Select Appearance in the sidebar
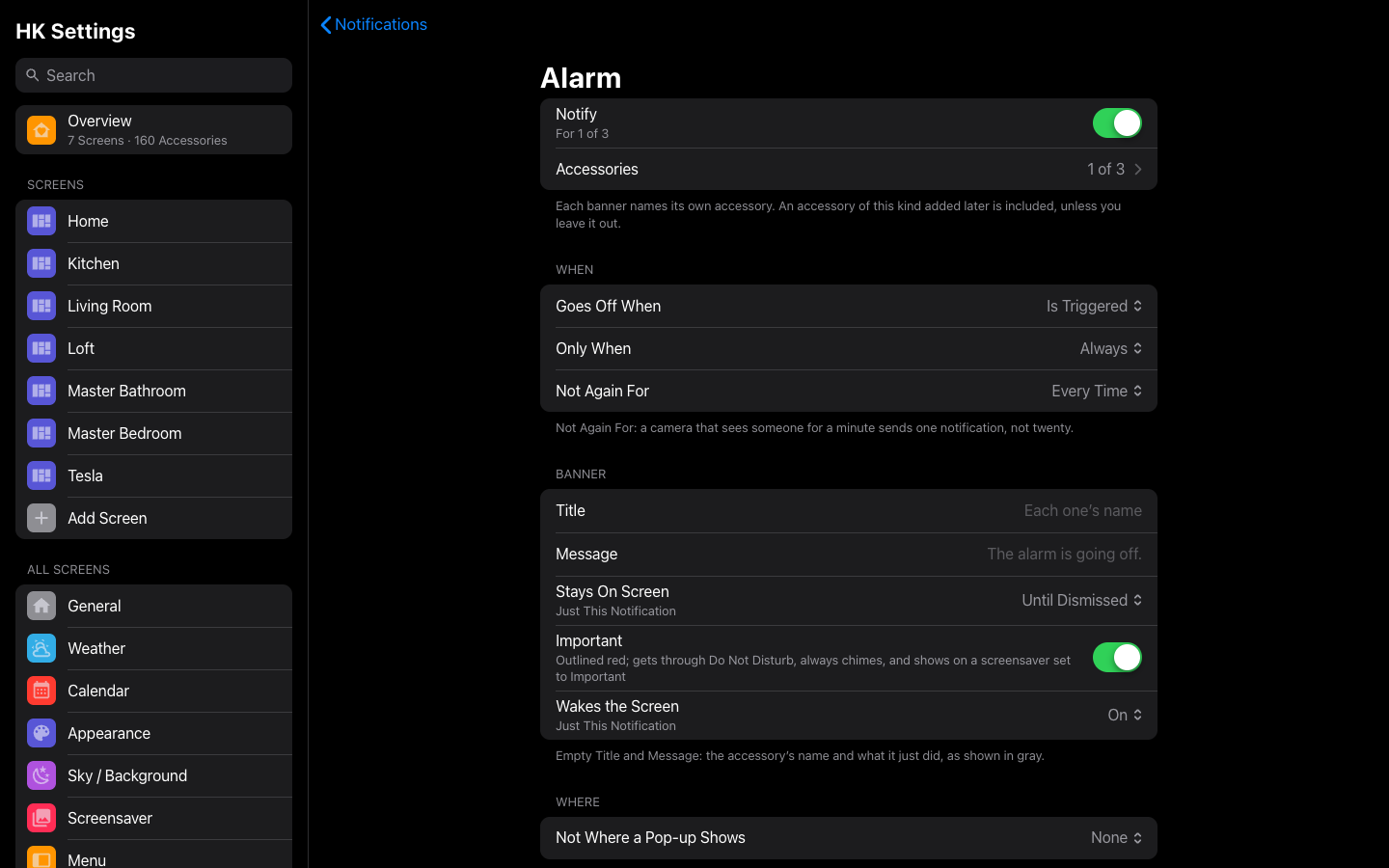Viewport: 1389px width, 868px height. pos(154,733)
